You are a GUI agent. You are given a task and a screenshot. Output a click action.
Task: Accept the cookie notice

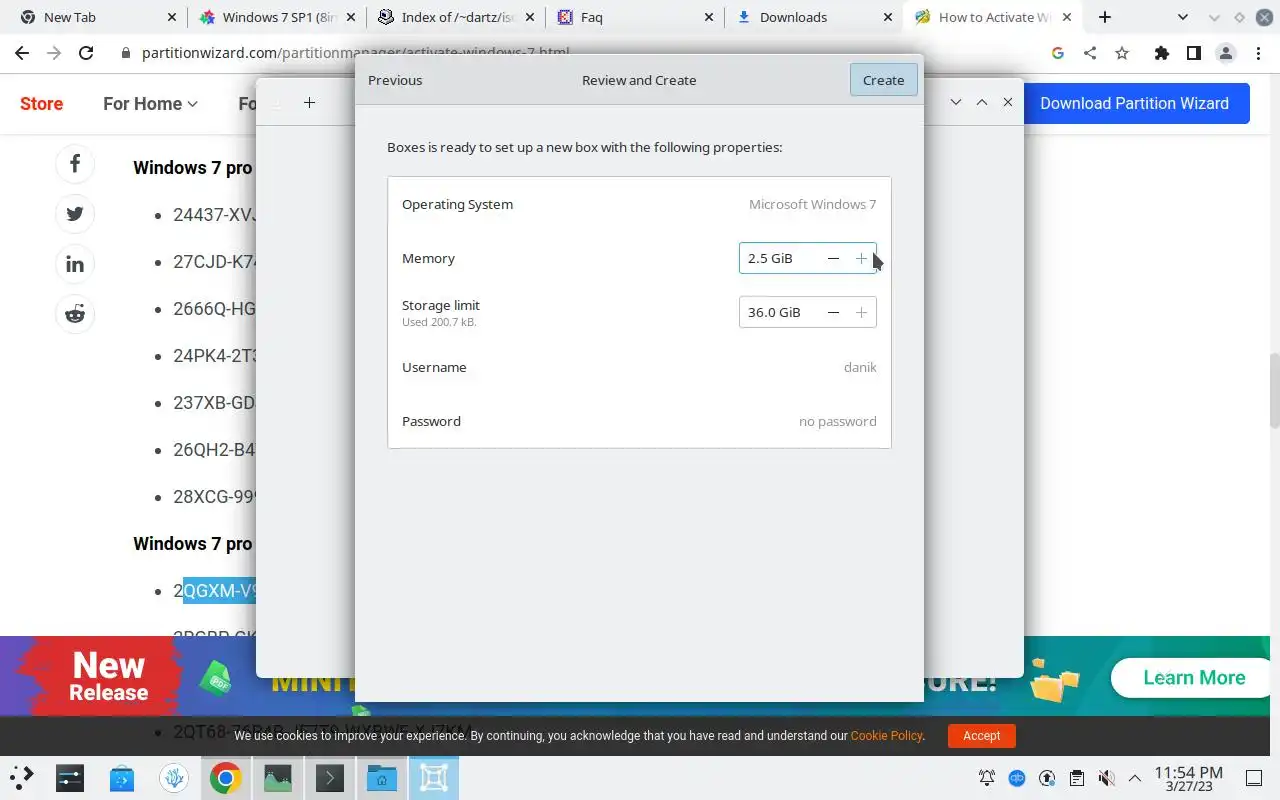pos(981,735)
